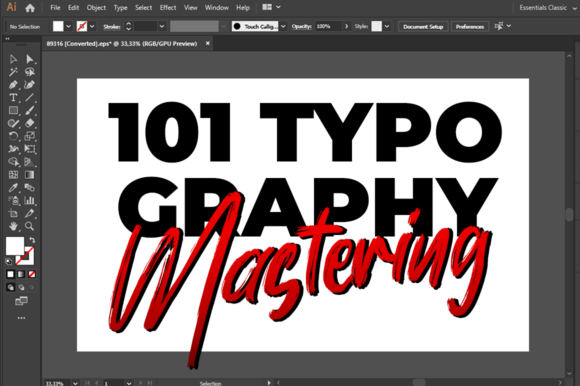Pick the Perspective Grid tool

[30, 162]
